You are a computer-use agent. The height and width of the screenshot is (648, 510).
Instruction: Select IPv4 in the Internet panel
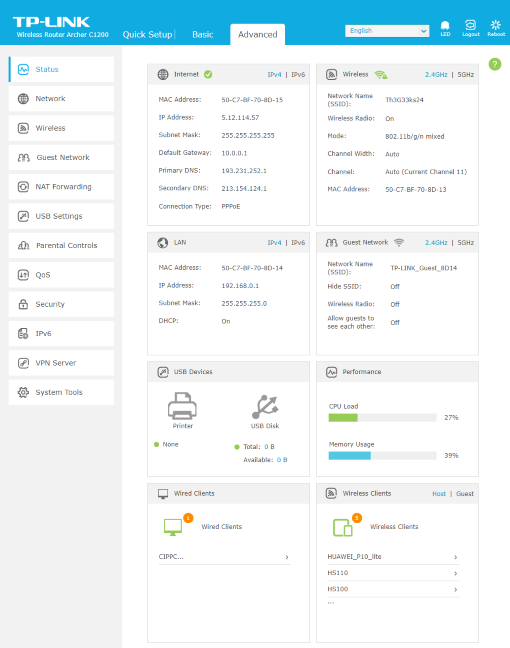click(274, 74)
